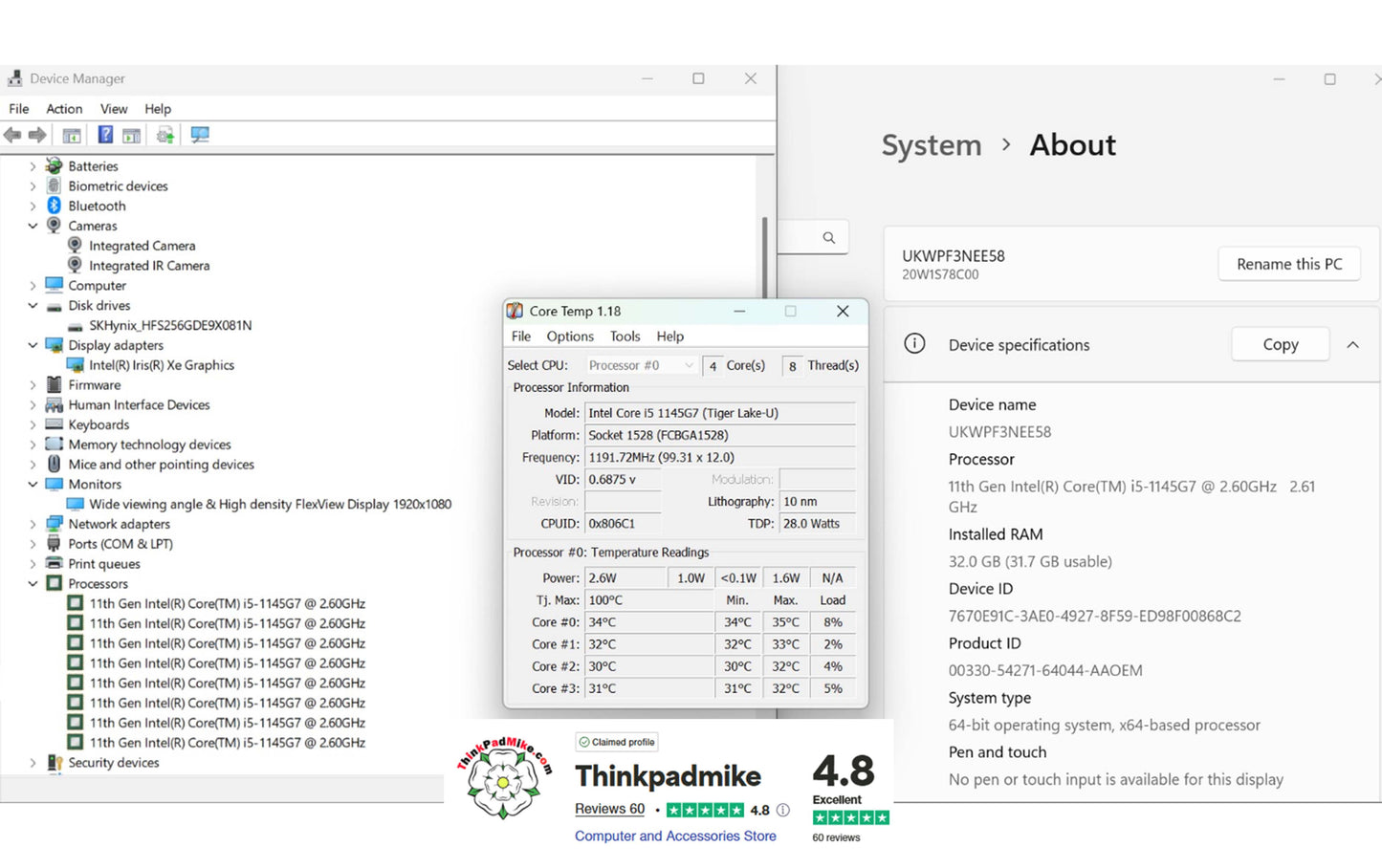Select the Bluetooth category icon
Screen dimensions: 1382x868
coord(55,206)
